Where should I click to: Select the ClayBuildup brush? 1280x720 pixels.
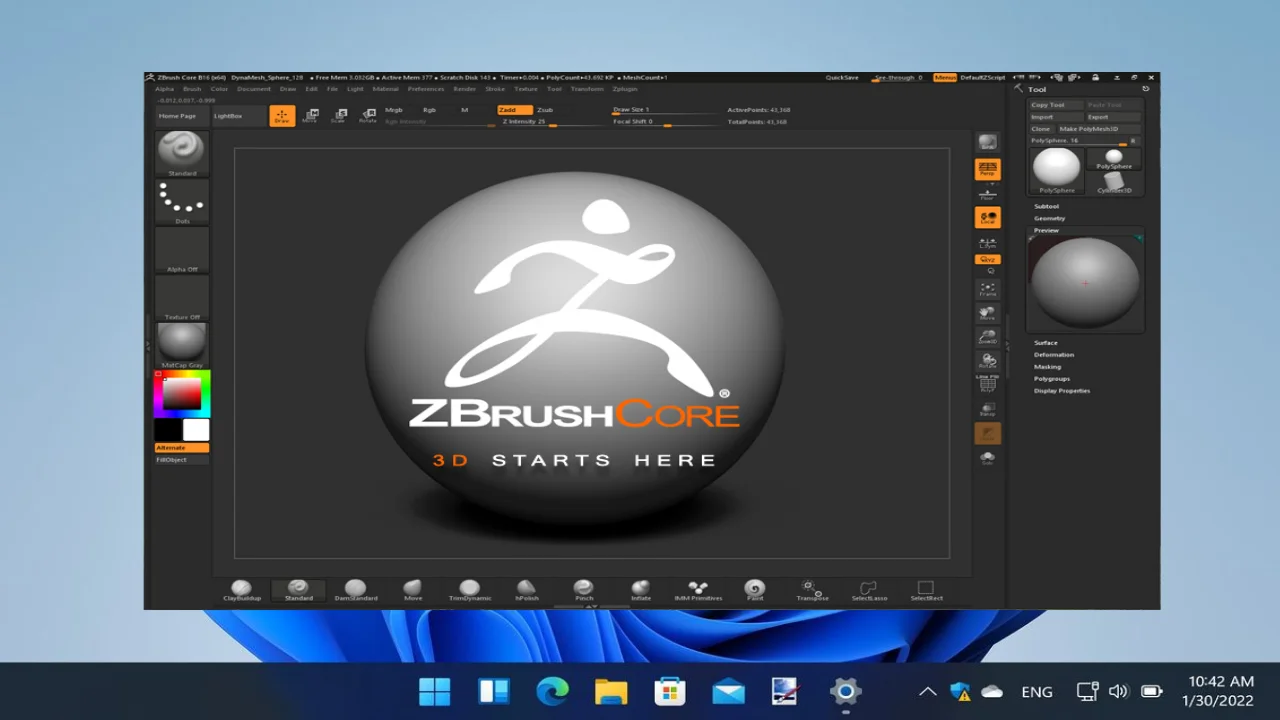pos(242,590)
